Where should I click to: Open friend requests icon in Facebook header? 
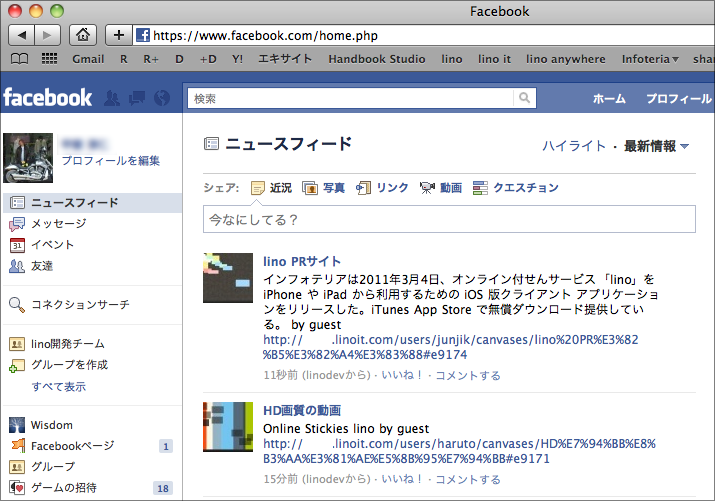coord(112,98)
